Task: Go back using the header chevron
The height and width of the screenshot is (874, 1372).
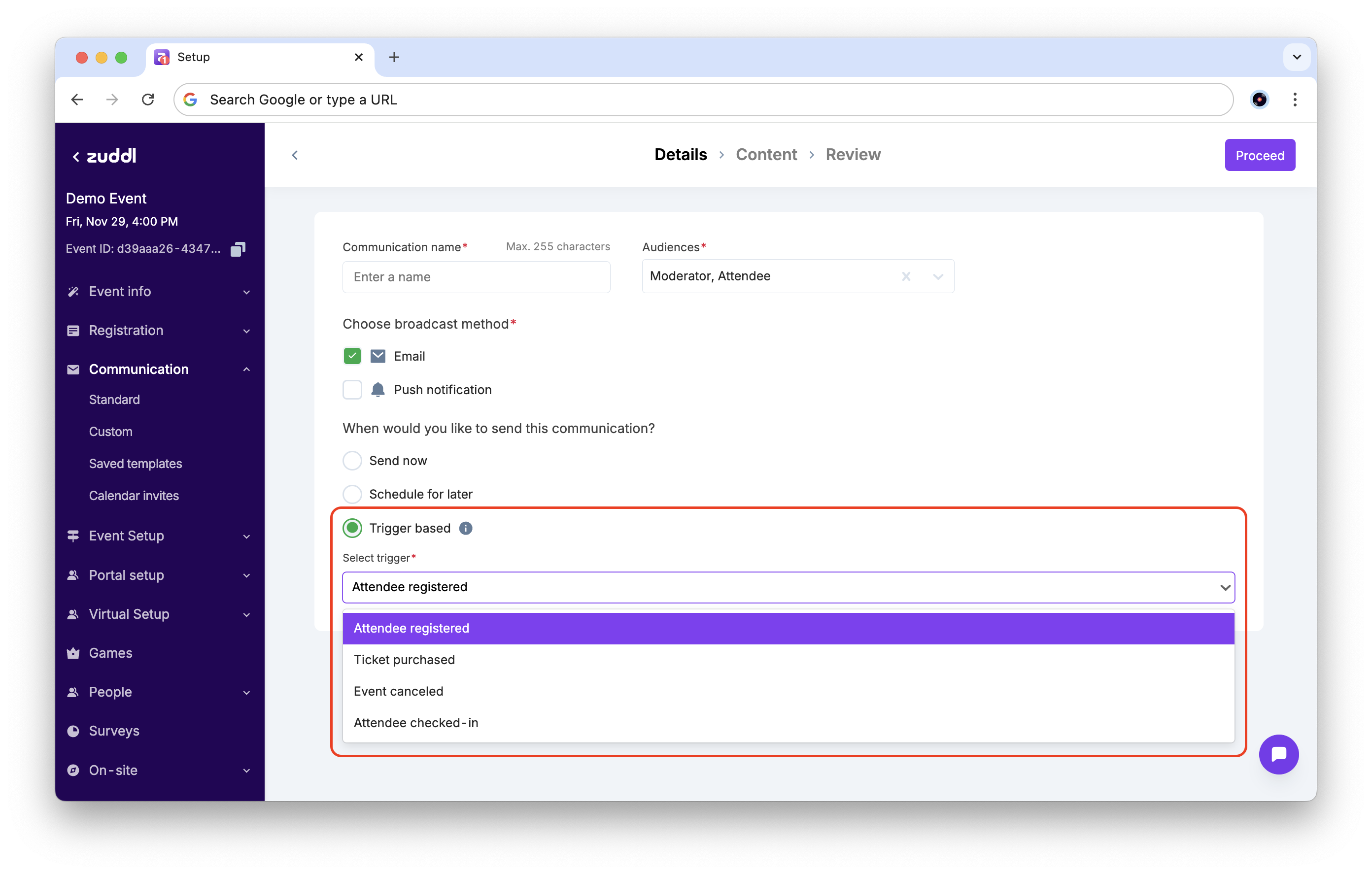Action: [295, 155]
